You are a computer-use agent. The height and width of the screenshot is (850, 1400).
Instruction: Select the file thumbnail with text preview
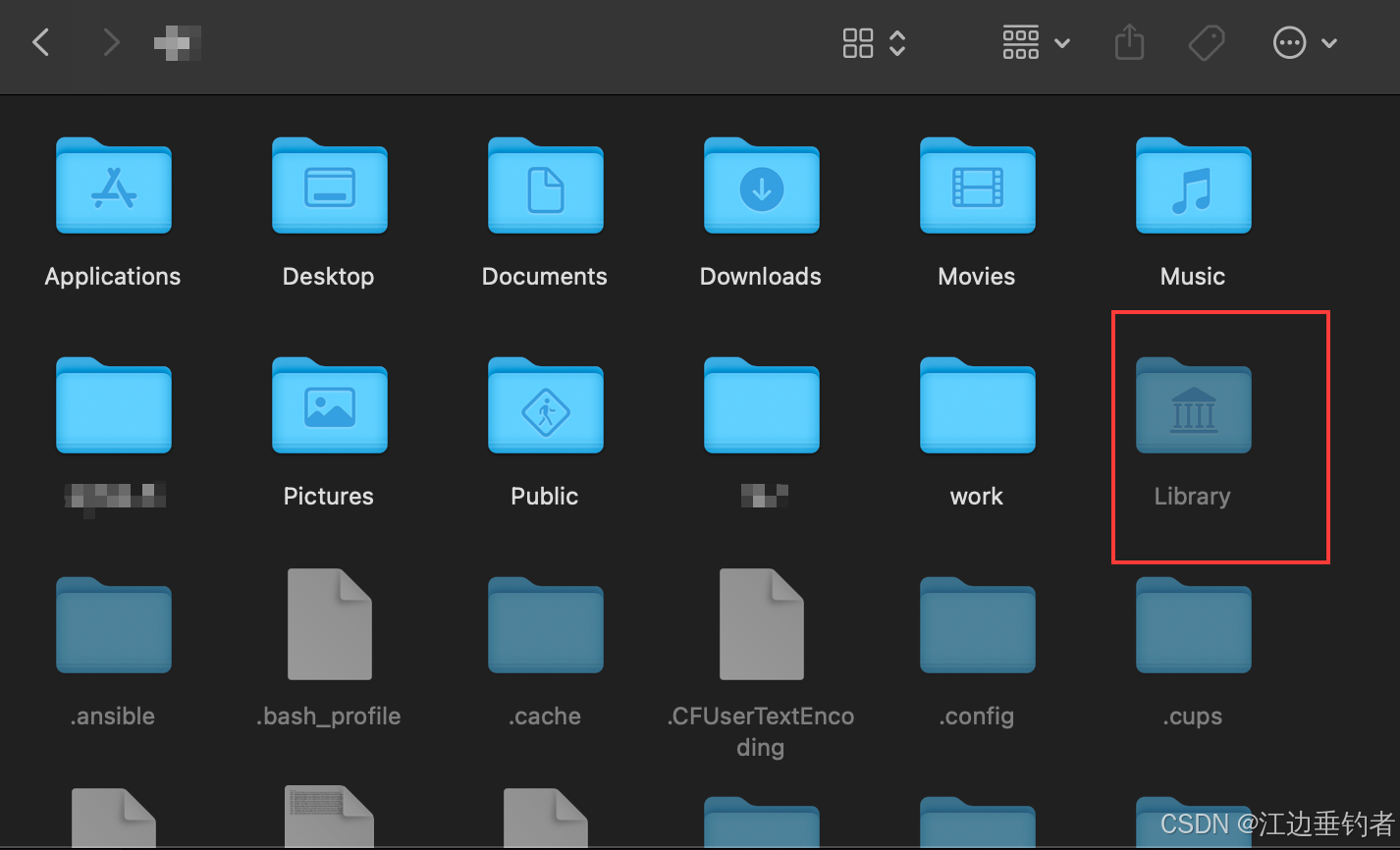(330, 816)
